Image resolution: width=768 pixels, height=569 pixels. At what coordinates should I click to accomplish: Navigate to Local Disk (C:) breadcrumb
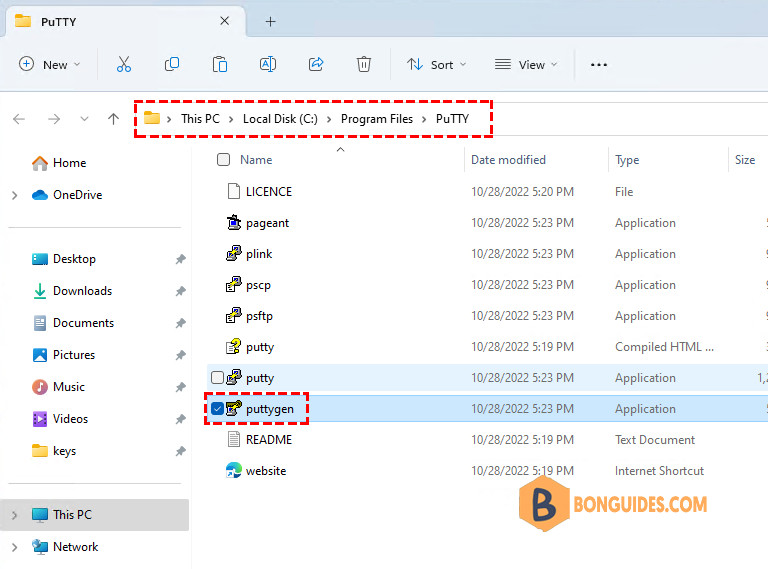tap(280, 119)
